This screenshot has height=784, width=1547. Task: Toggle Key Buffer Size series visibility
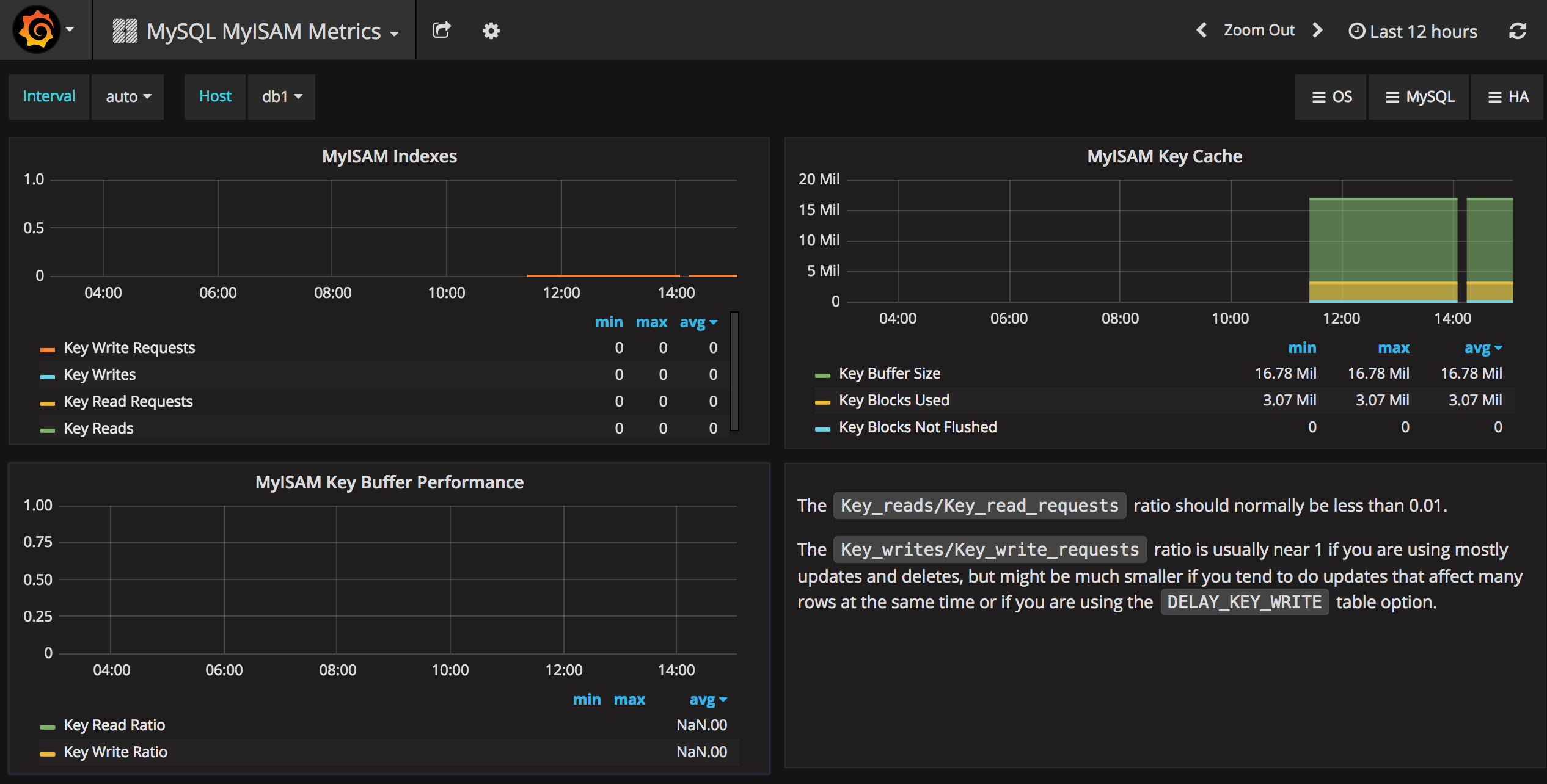click(x=889, y=373)
